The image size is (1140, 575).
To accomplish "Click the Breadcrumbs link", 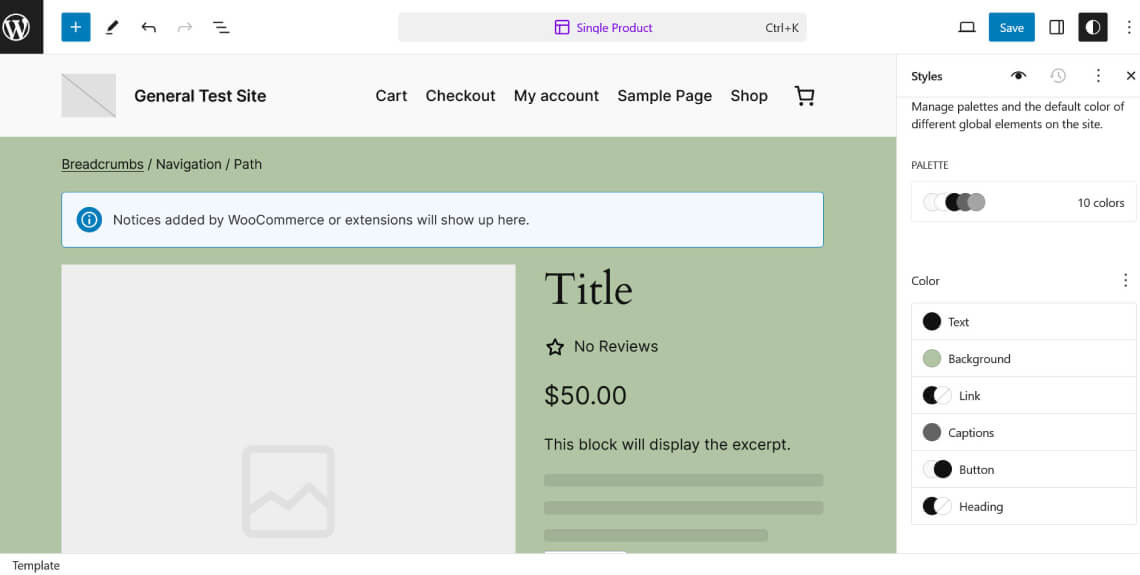I will tap(102, 164).
